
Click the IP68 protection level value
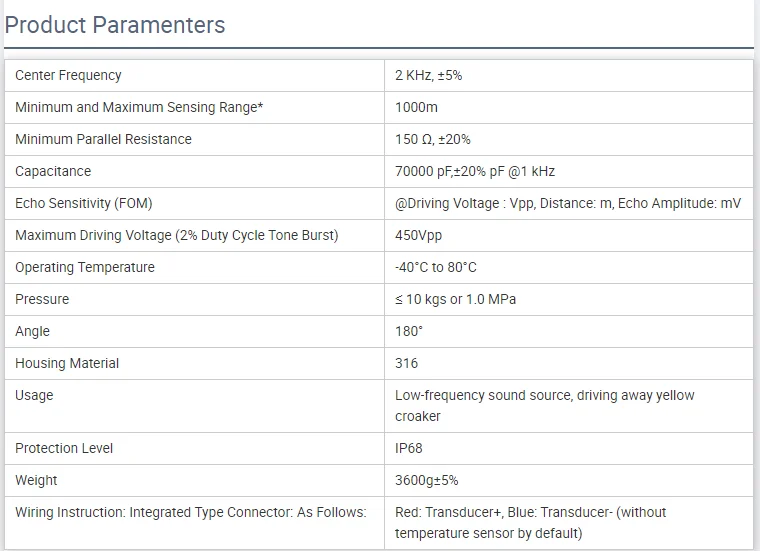[x=409, y=448]
